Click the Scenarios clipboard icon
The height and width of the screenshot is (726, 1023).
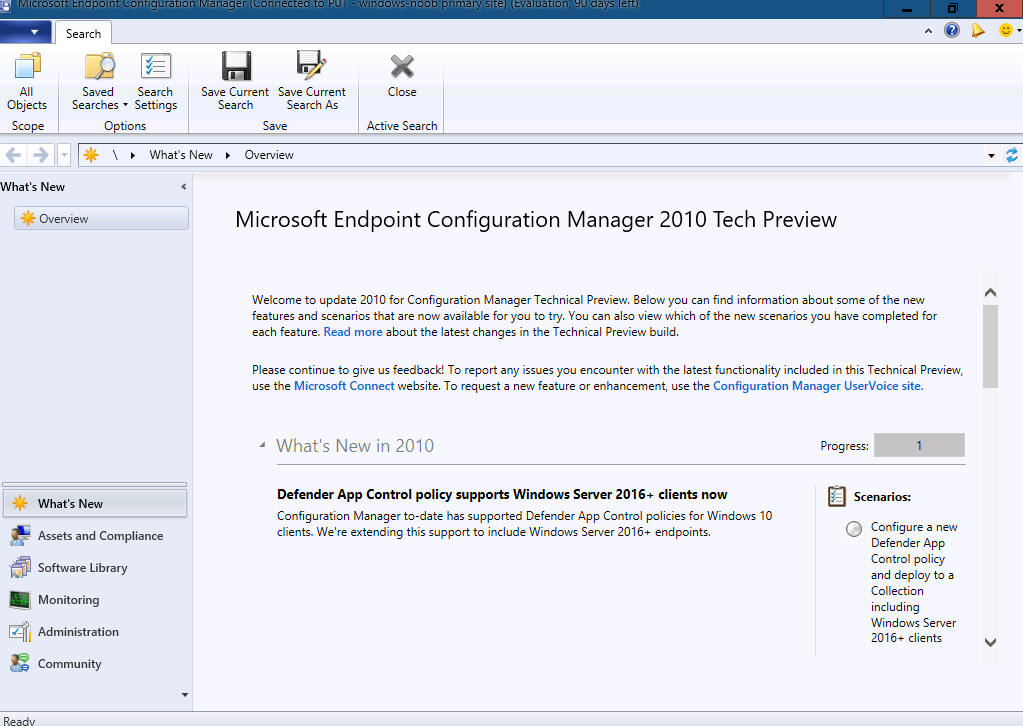tap(836, 496)
